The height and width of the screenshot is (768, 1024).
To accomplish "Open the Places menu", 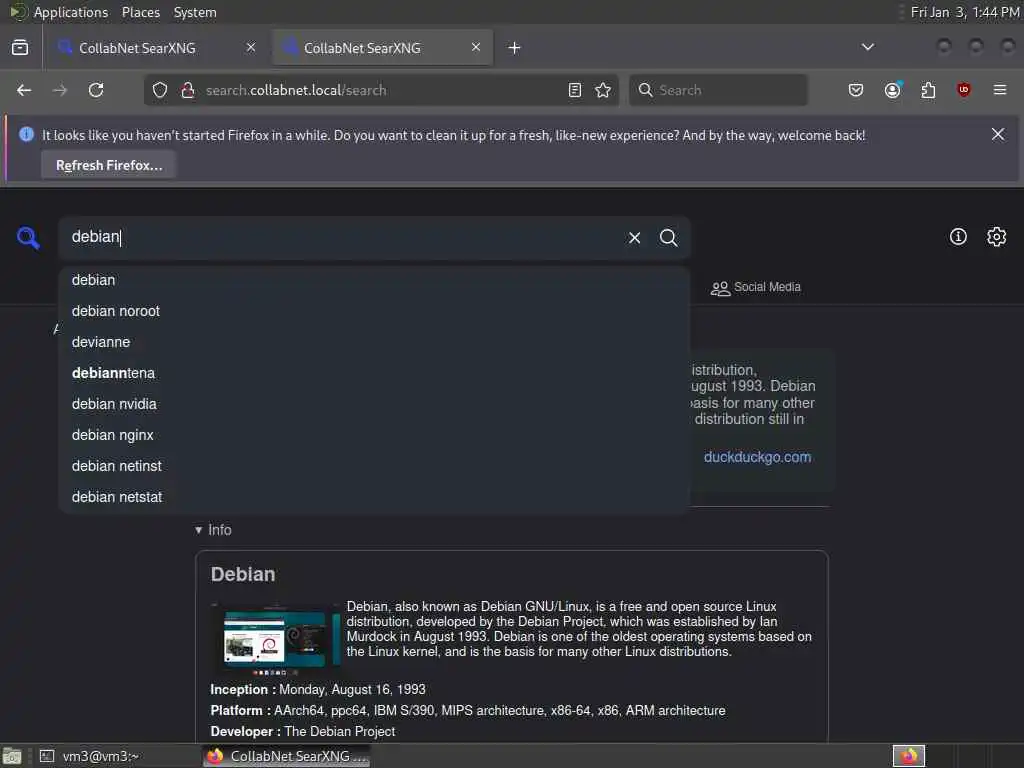I will tap(141, 12).
